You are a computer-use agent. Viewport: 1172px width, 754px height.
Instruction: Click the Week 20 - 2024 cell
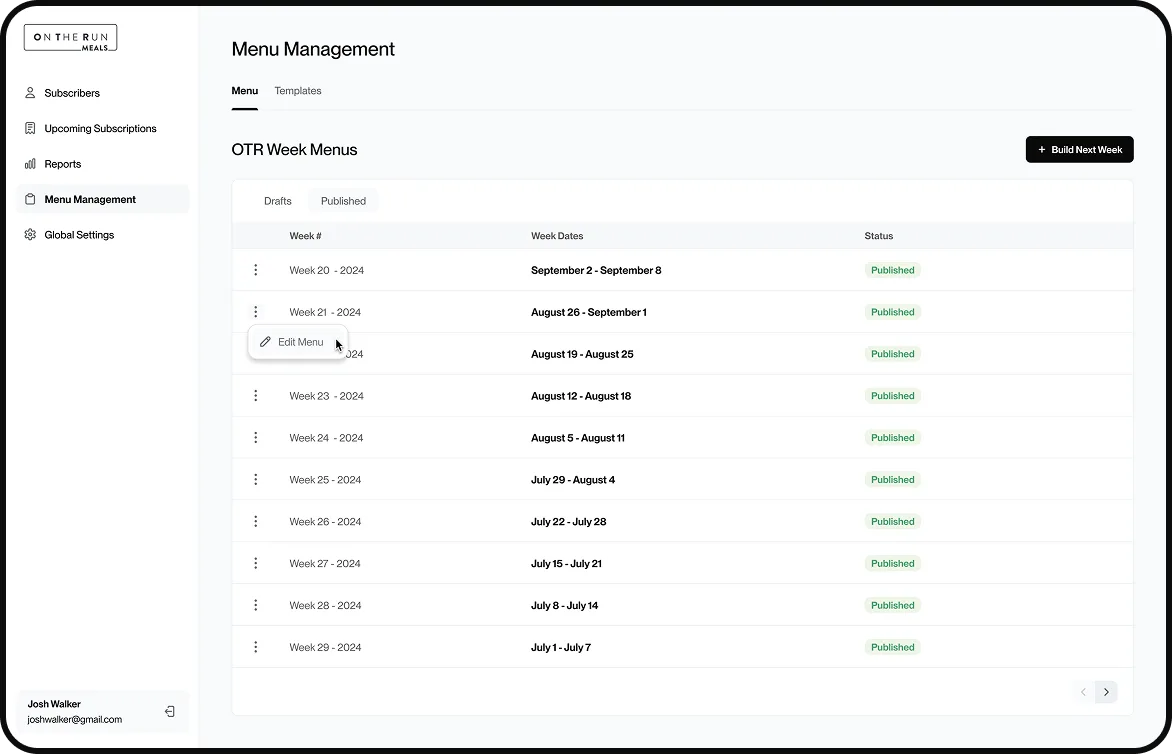pyautogui.click(x=327, y=271)
